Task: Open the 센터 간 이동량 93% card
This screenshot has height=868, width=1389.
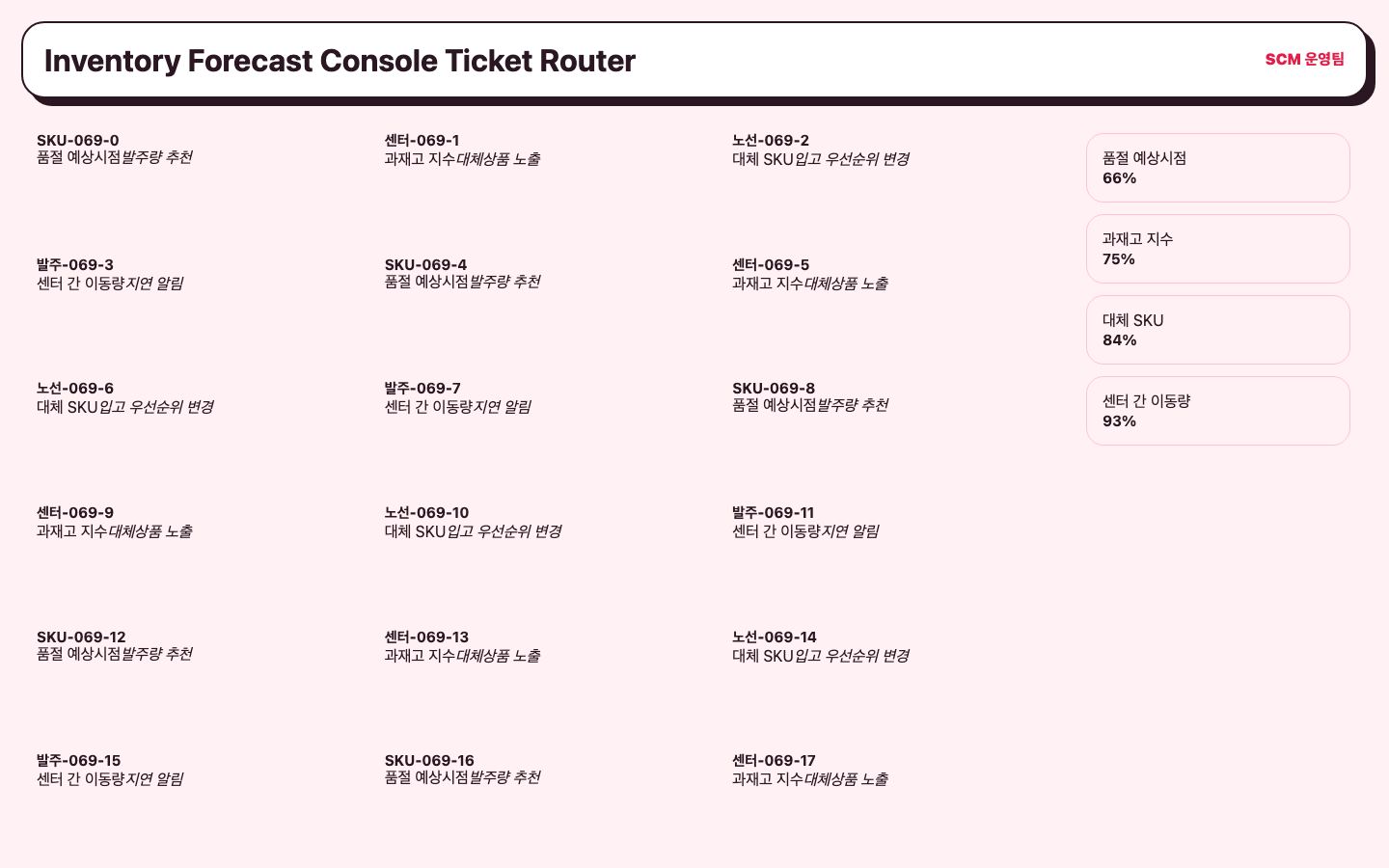Action: coord(1218,411)
